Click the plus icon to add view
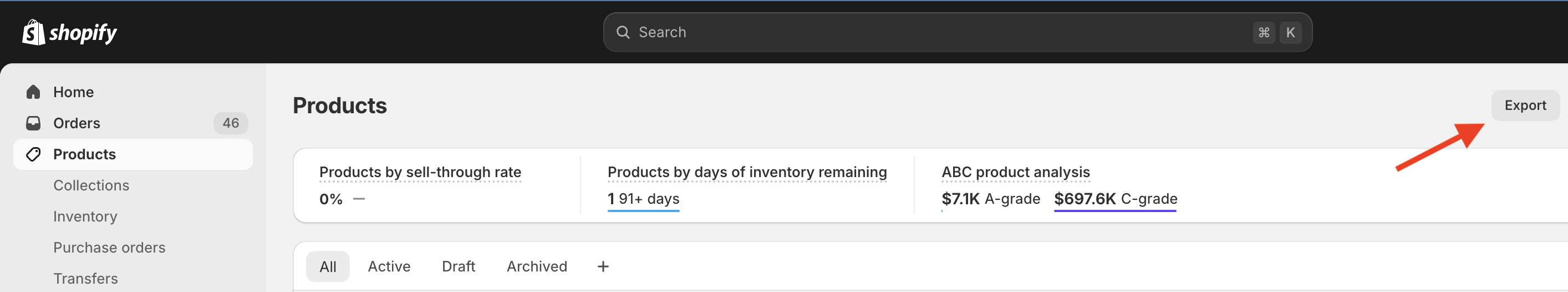1568x292 pixels. [x=603, y=266]
